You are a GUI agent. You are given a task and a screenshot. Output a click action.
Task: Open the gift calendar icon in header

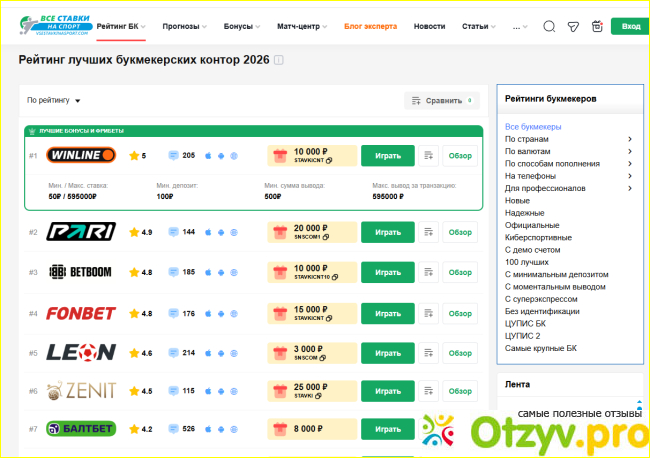point(597,26)
